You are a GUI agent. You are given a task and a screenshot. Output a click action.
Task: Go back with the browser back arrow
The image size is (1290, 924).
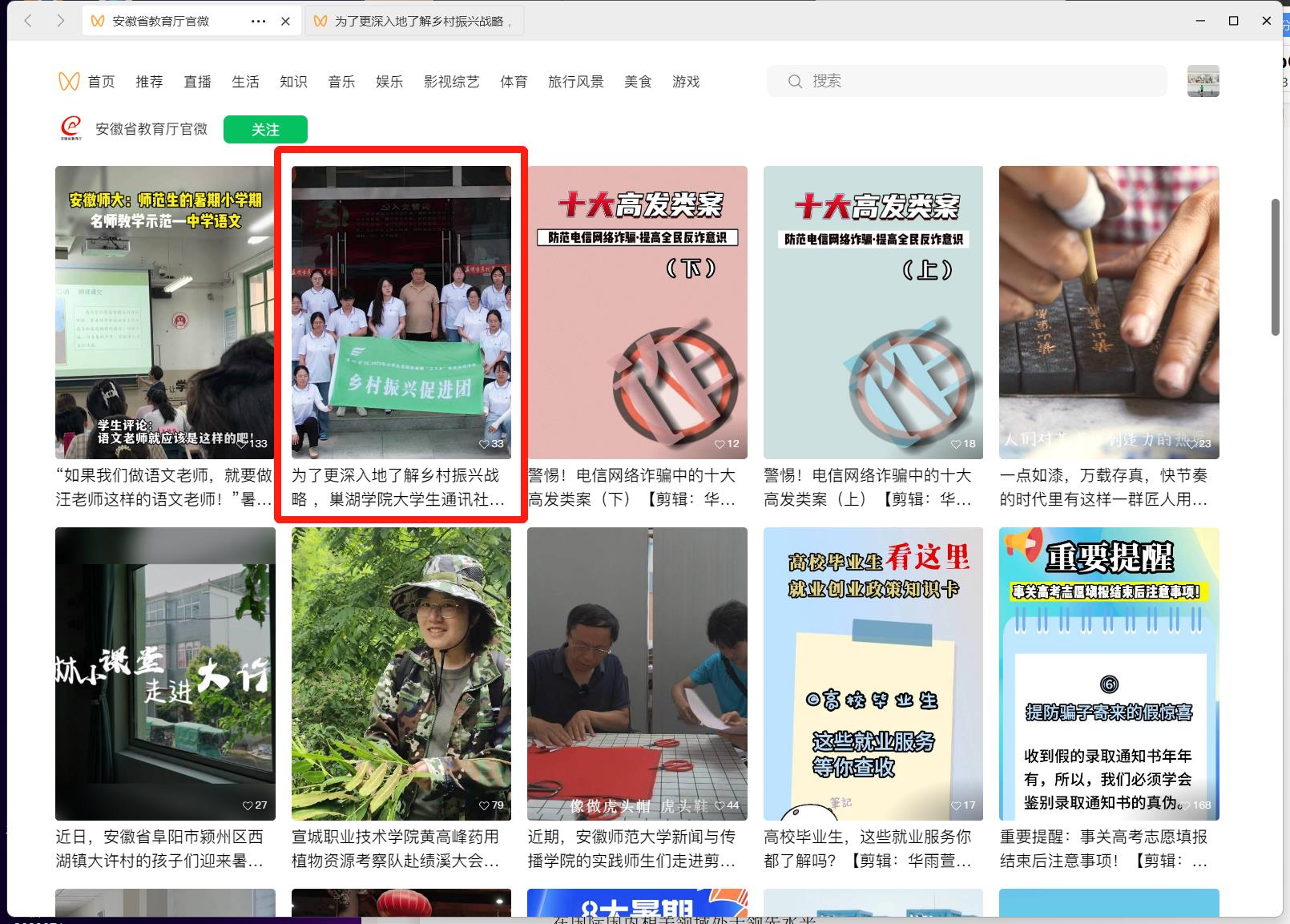pyautogui.click(x=29, y=21)
